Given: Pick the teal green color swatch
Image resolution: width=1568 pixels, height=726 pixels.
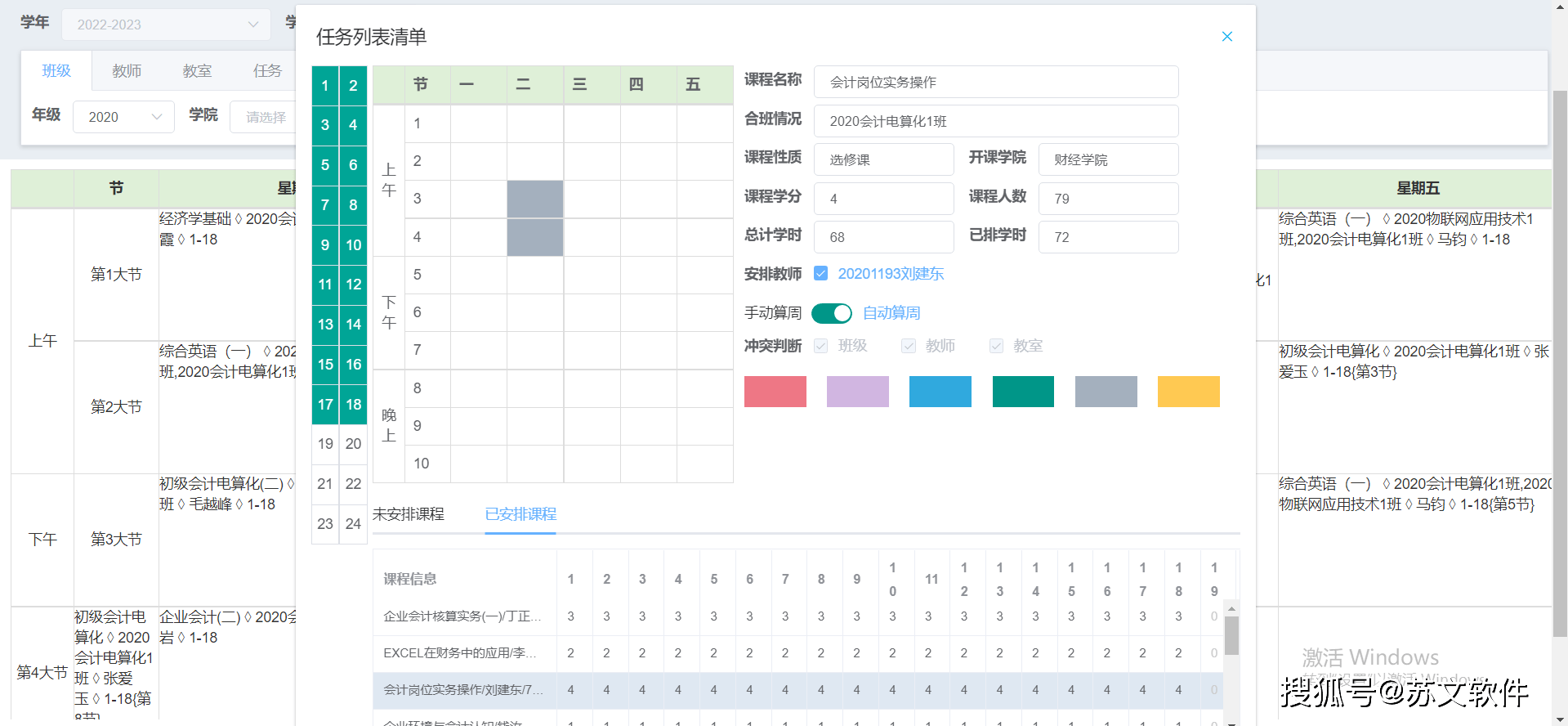Looking at the screenshot, I should coord(1023,392).
